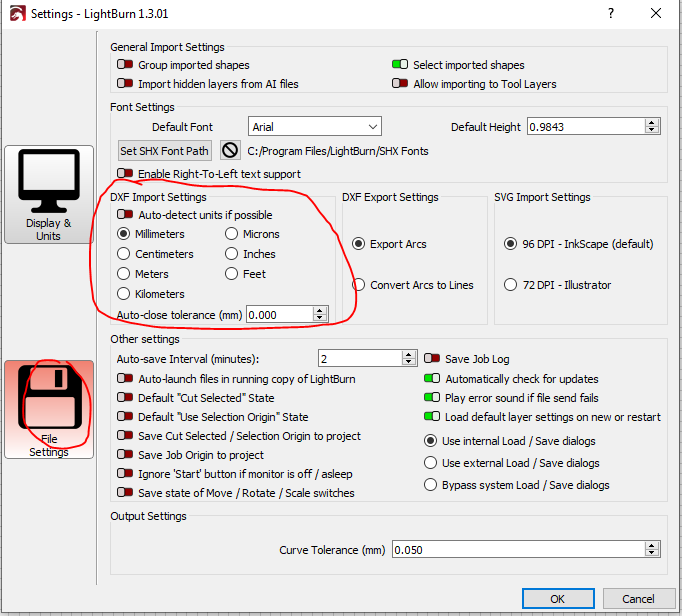682x616 pixels.
Task: Decrease Auto-save Interval with down arrow
Action: tap(408, 362)
